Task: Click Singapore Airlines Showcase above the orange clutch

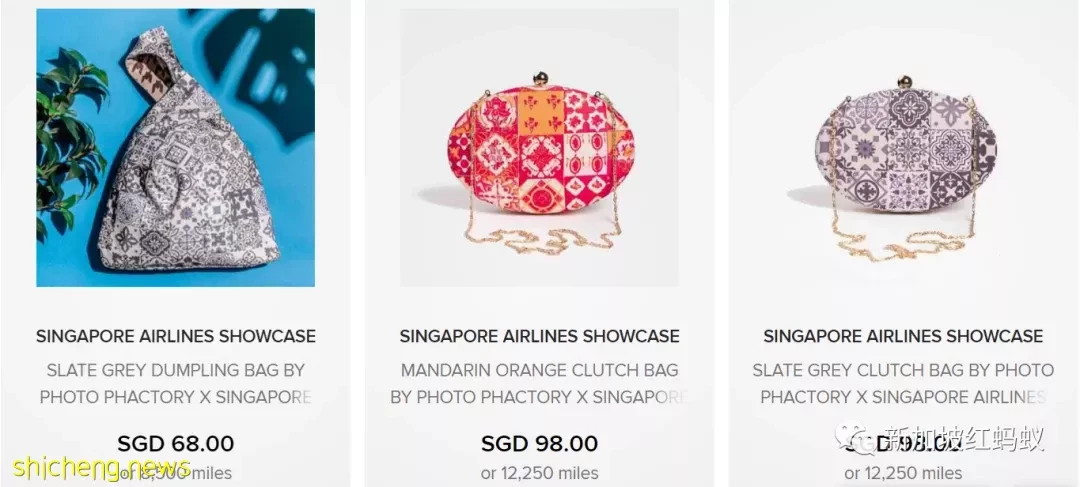Action: [539, 336]
